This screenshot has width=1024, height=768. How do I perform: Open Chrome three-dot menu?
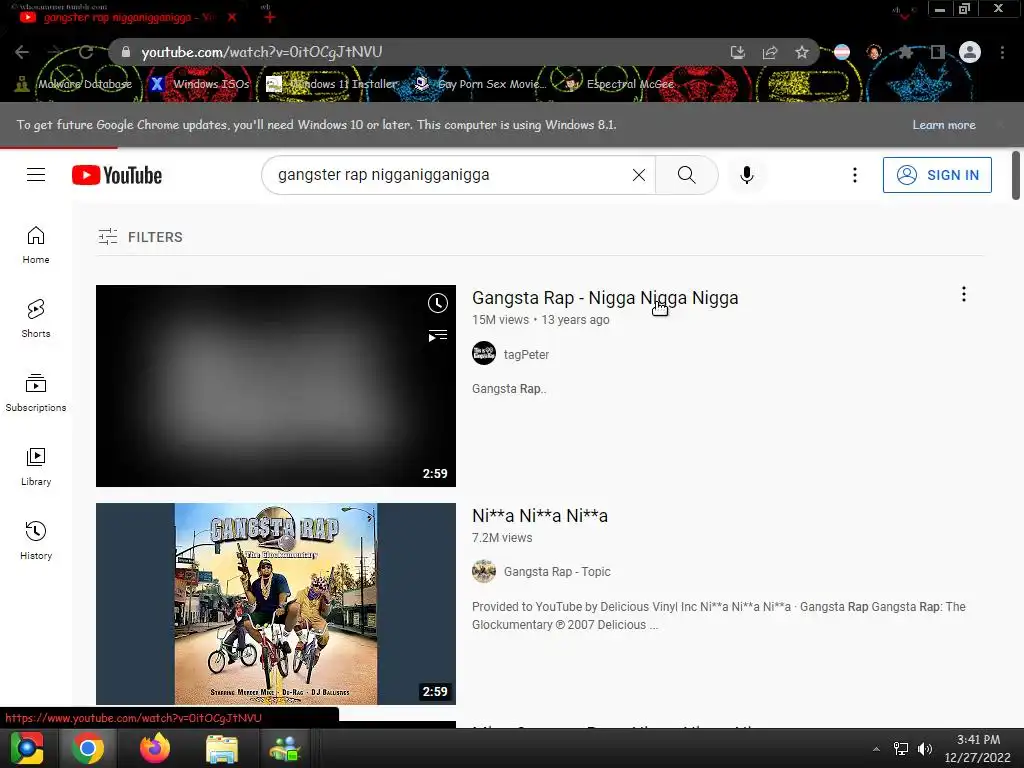[1002, 52]
